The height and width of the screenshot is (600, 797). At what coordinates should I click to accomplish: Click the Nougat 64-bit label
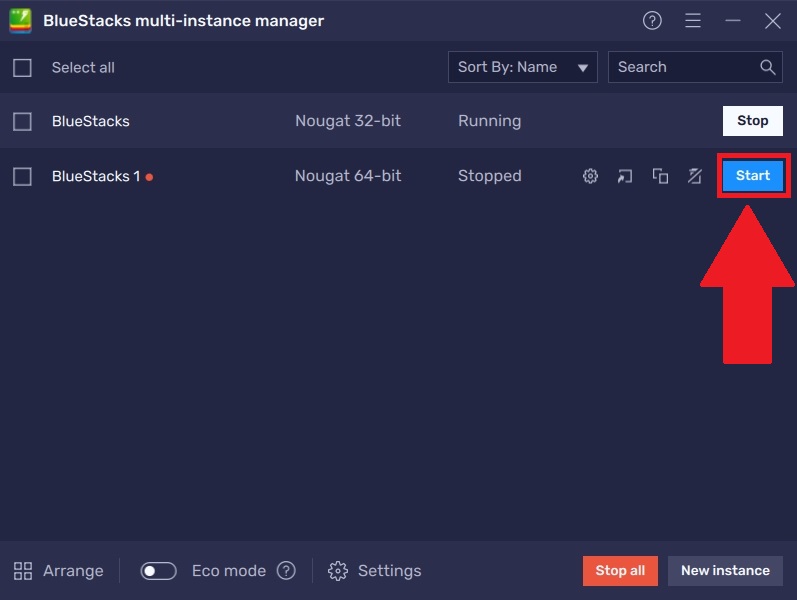pos(348,176)
